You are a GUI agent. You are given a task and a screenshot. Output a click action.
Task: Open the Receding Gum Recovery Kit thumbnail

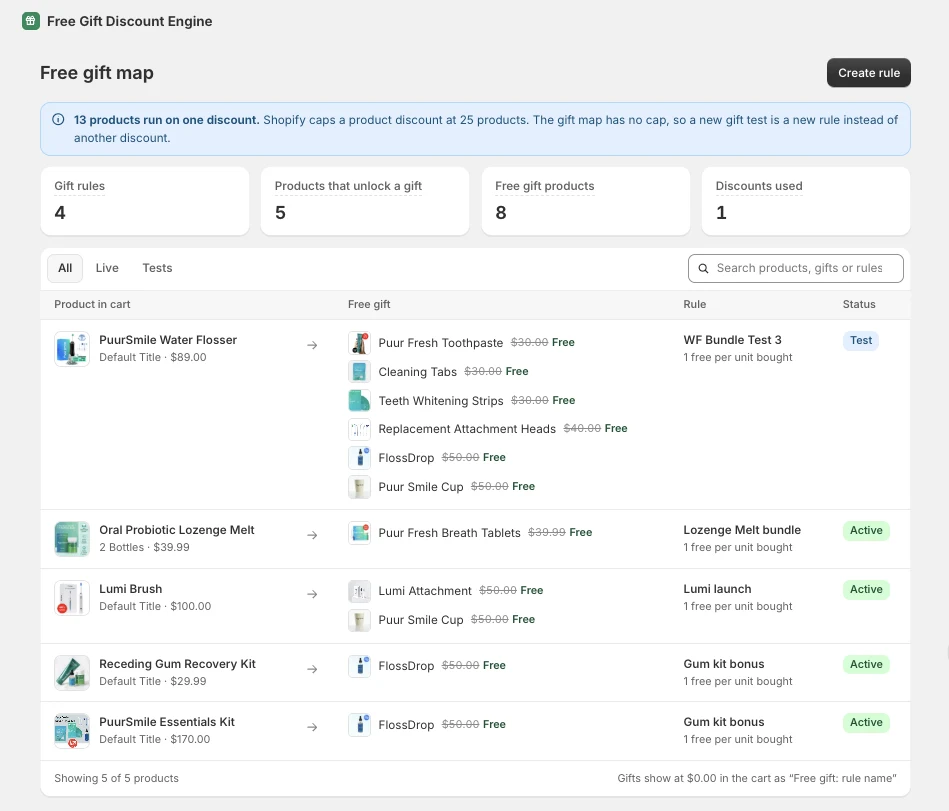[x=72, y=672]
